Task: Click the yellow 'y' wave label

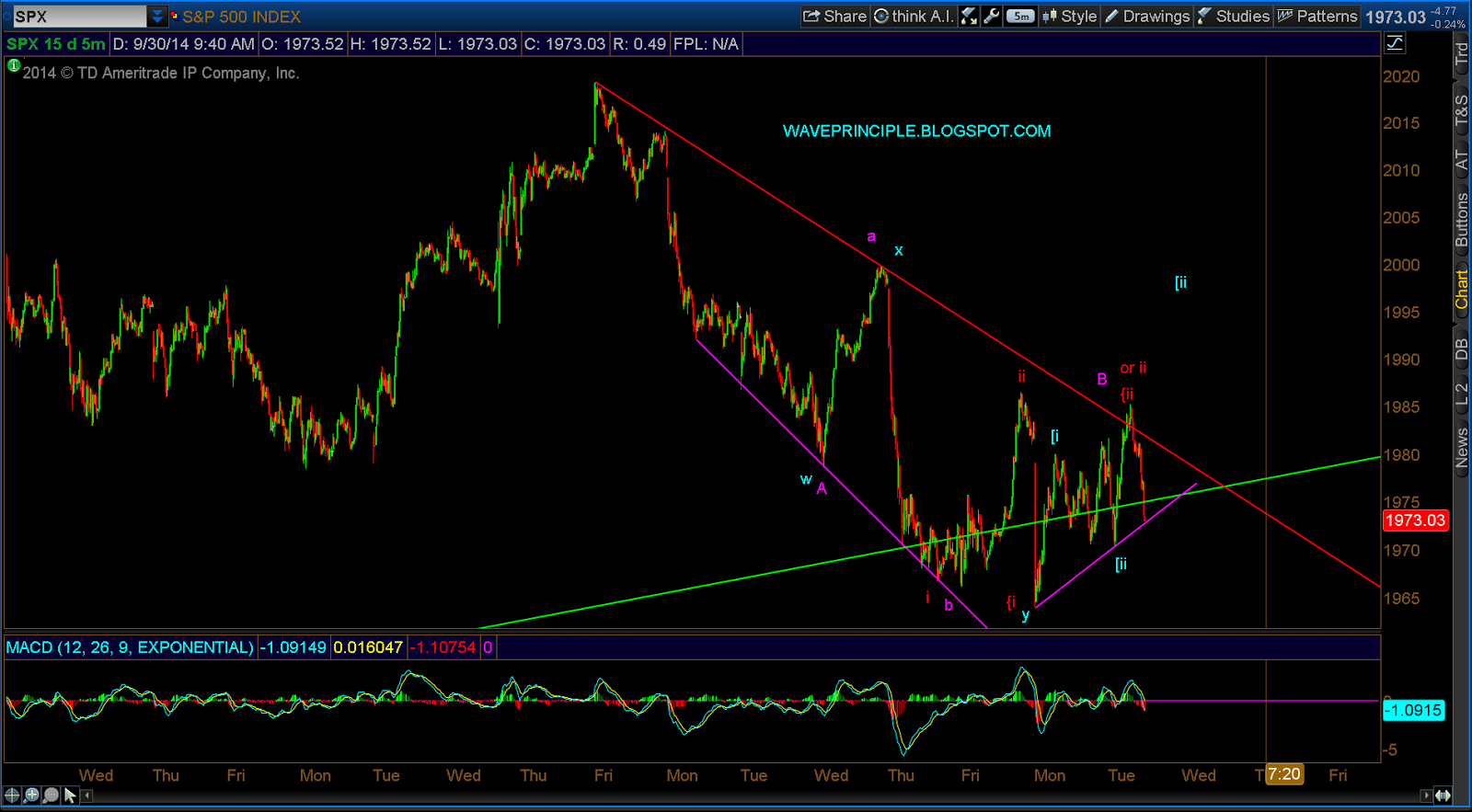Action: pyautogui.click(x=1025, y=615)
